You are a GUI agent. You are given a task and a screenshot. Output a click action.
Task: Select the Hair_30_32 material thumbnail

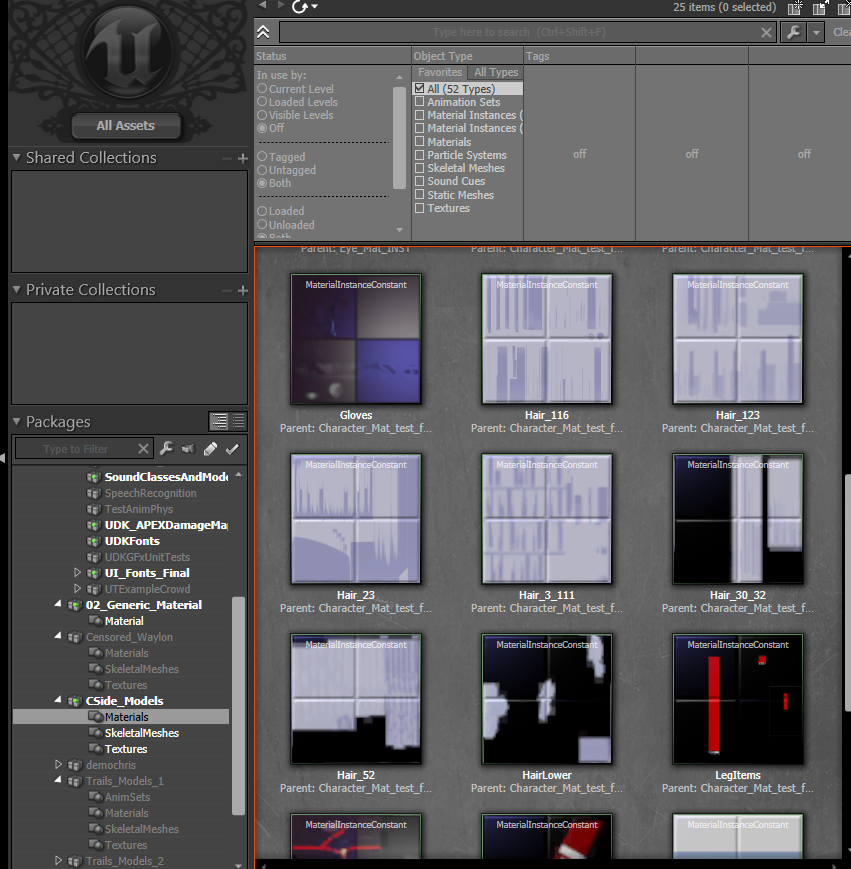tap(738, 519)
